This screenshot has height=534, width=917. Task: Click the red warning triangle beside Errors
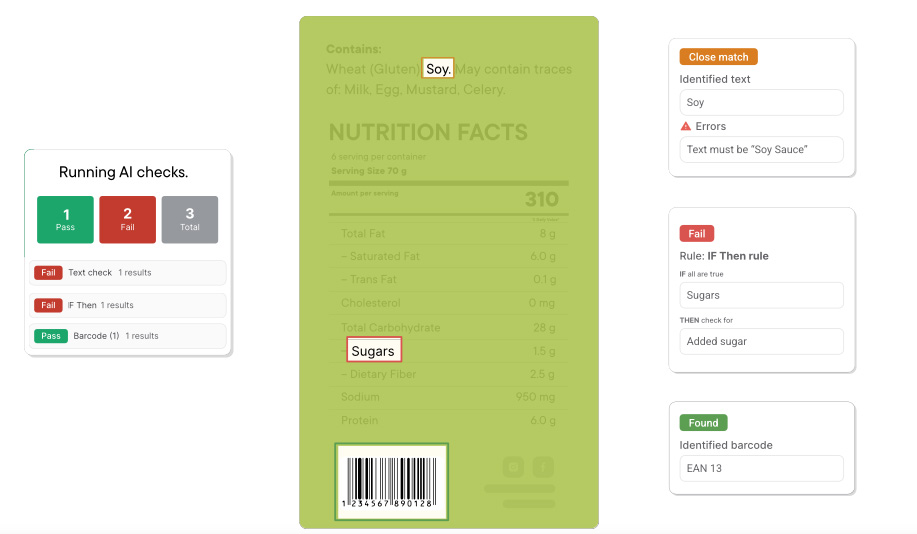[x=685, y=126]
